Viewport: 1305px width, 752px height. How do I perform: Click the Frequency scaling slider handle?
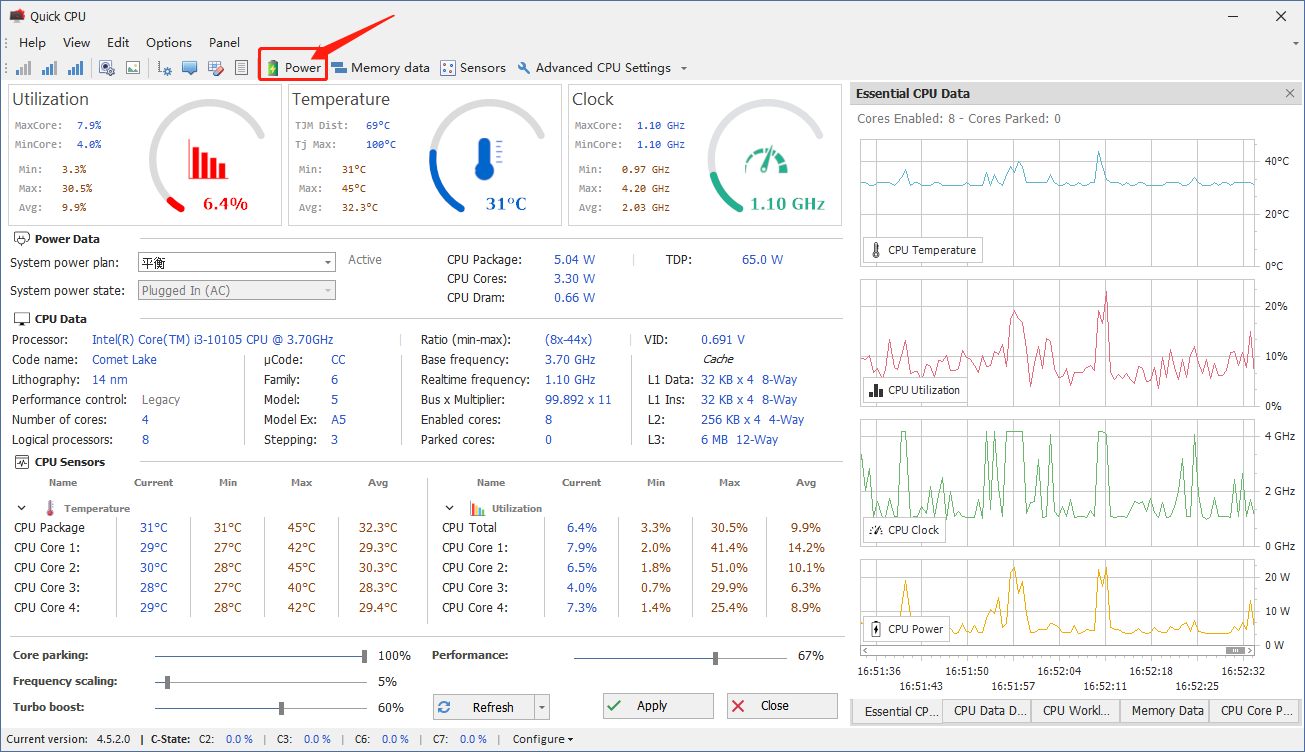coord(167,682)
